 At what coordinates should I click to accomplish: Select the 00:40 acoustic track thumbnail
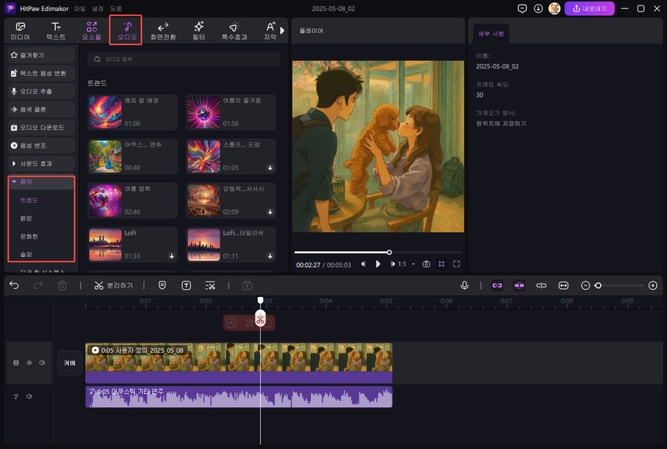pyautogui.click(x=105, y=156)
